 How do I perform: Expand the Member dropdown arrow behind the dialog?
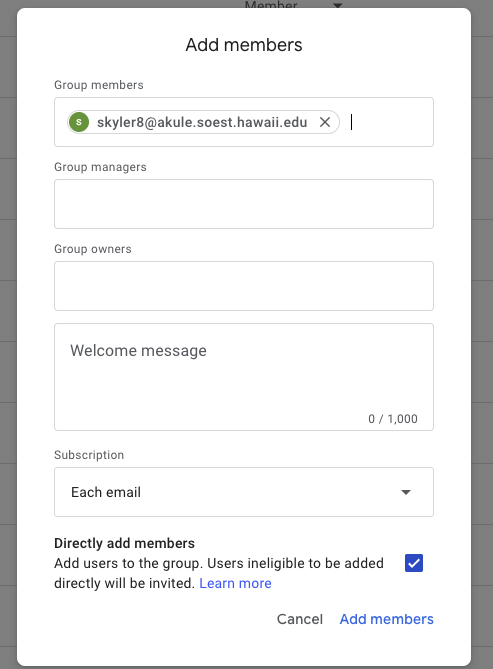tap(338, 5)
